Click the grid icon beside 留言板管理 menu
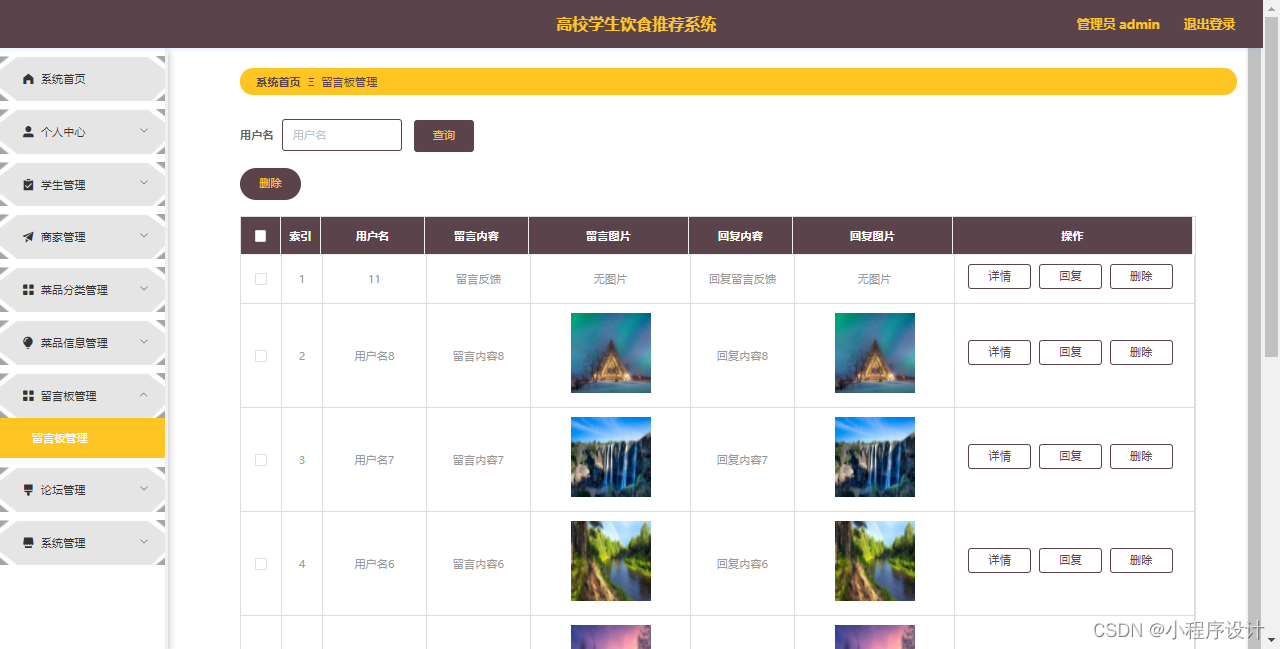This screenshot has width=1280, height=649. [x=28, y=396]
